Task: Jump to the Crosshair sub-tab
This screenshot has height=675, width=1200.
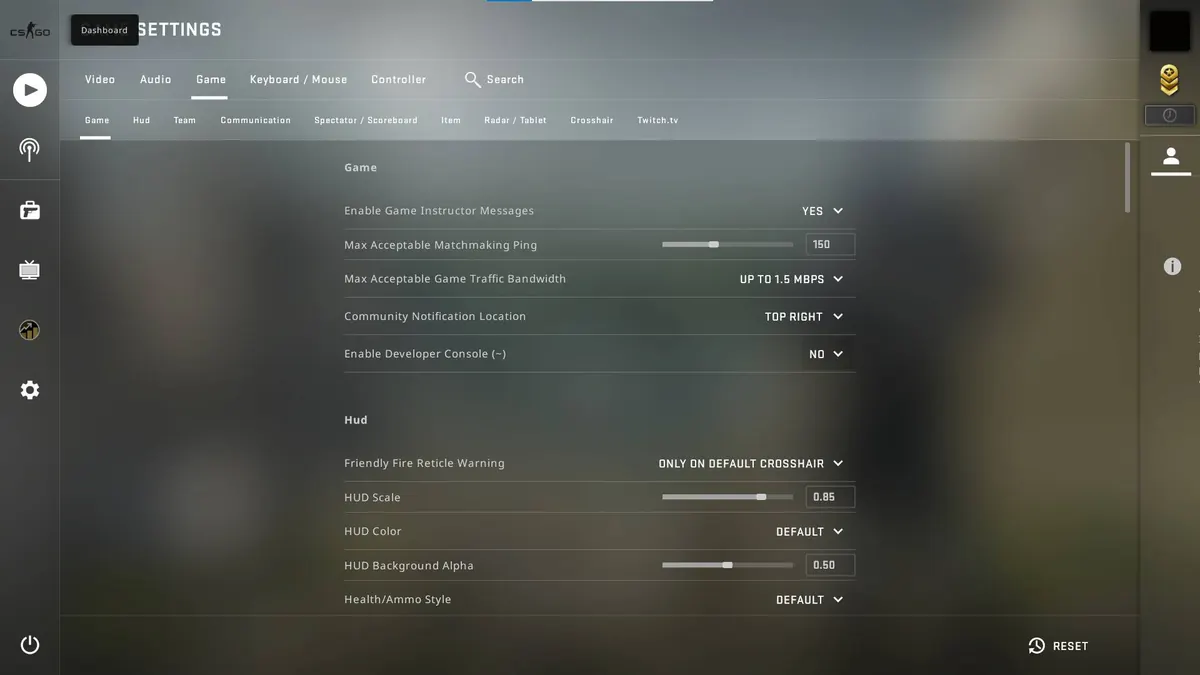Action: (x=592, y=120)
